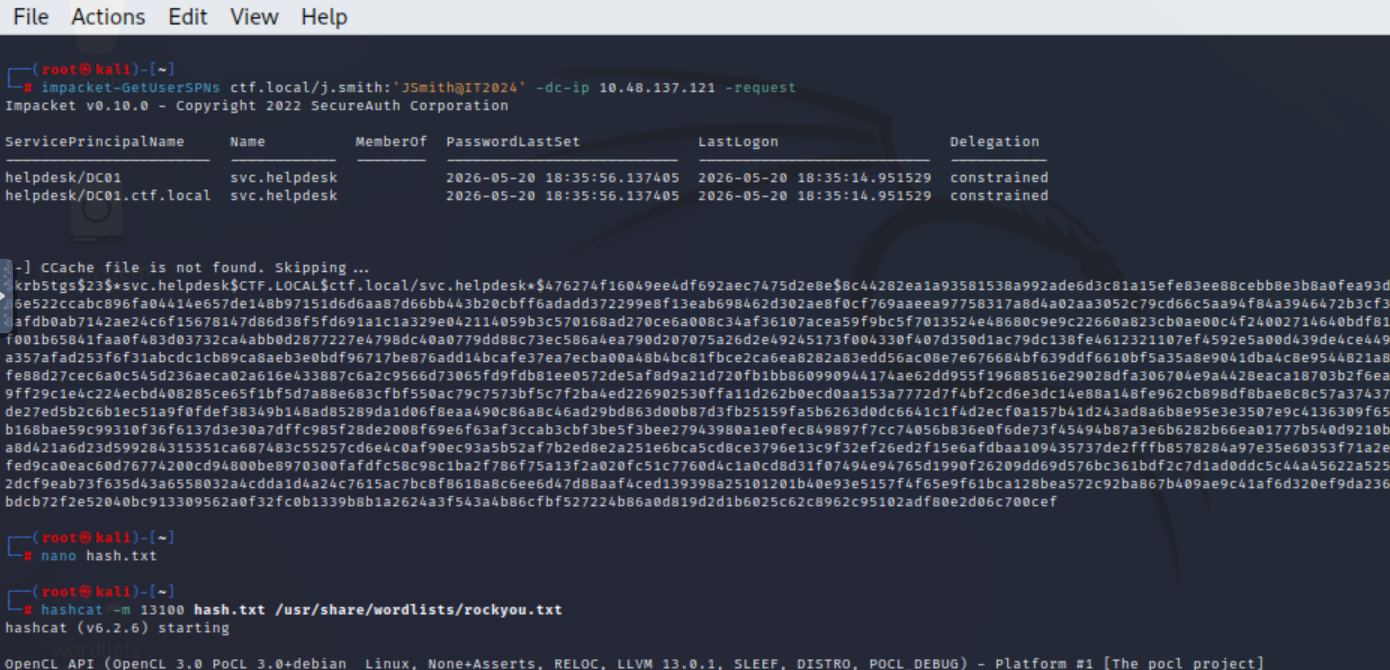Click constrained in the helpdesk/DC01 row
The height and width of the screenshot is (670, 1390).
(x=999, y=178)
